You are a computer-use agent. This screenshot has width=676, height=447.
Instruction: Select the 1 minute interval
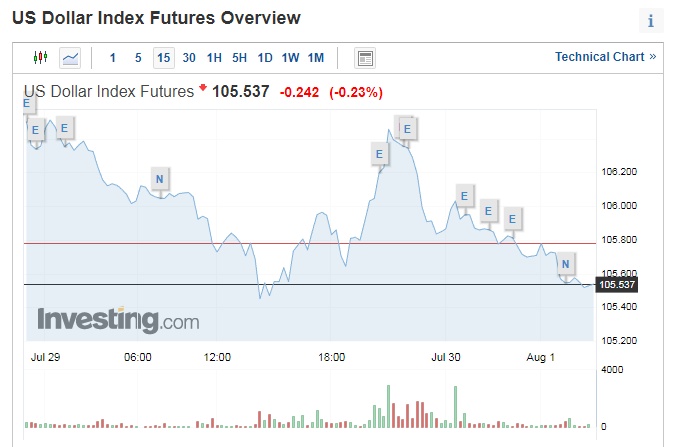tap(113, 58)
